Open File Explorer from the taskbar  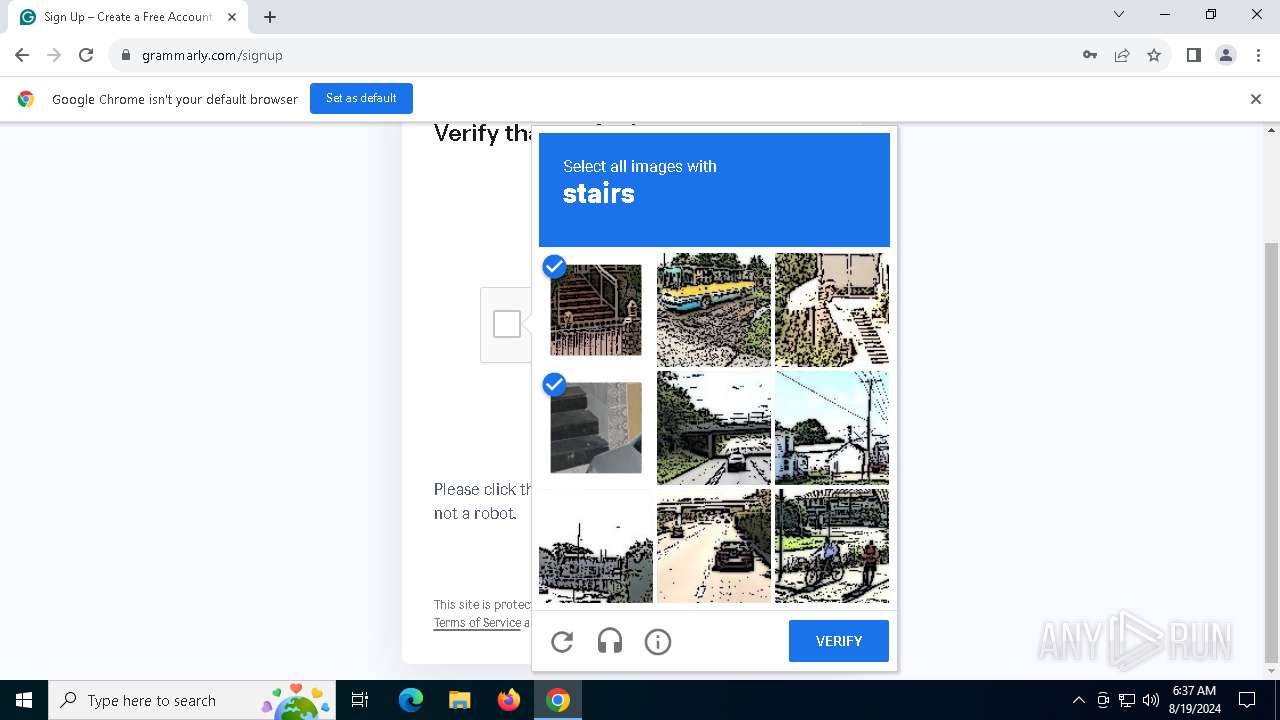pyautogui.click(x=459, y=700)
